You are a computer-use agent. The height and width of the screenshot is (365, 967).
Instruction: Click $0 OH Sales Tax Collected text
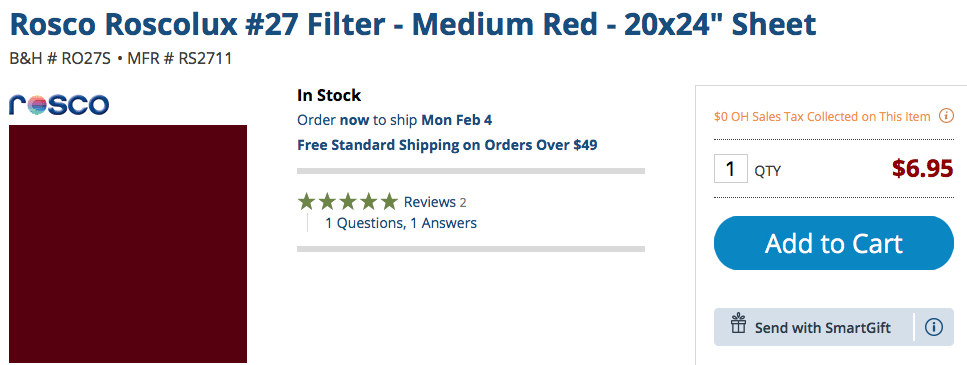pyautogui.click(x=822, y=117)
